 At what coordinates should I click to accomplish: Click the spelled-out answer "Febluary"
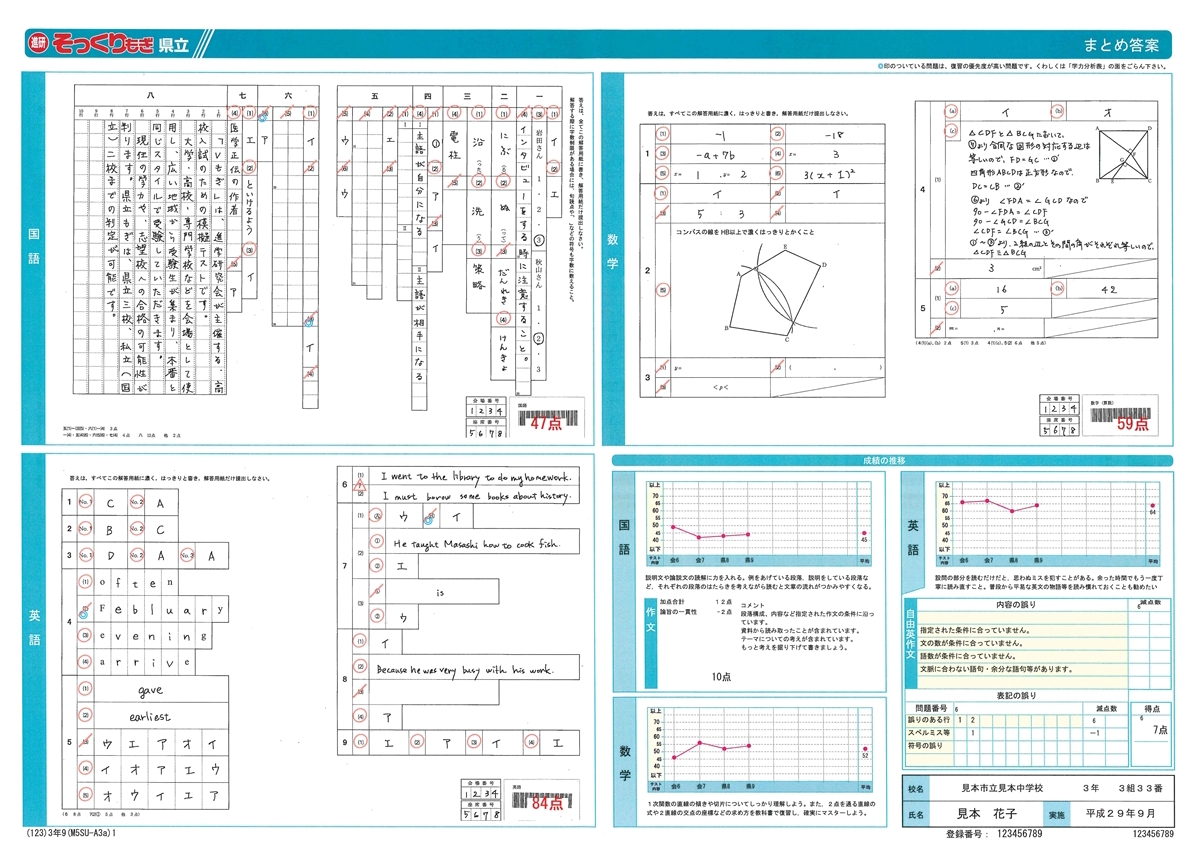pos(159,609)
